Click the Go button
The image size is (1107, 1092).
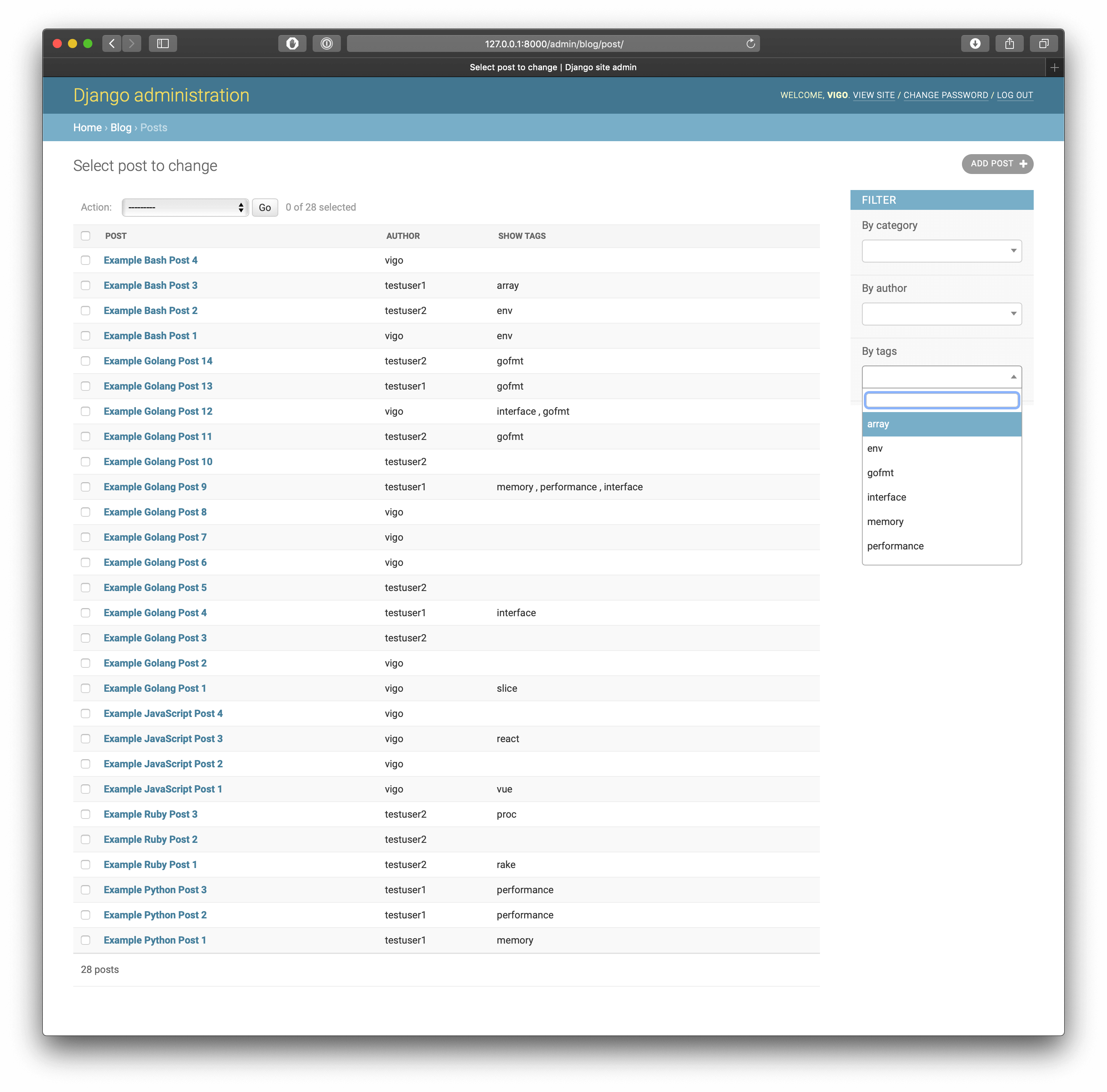(264, 207)
